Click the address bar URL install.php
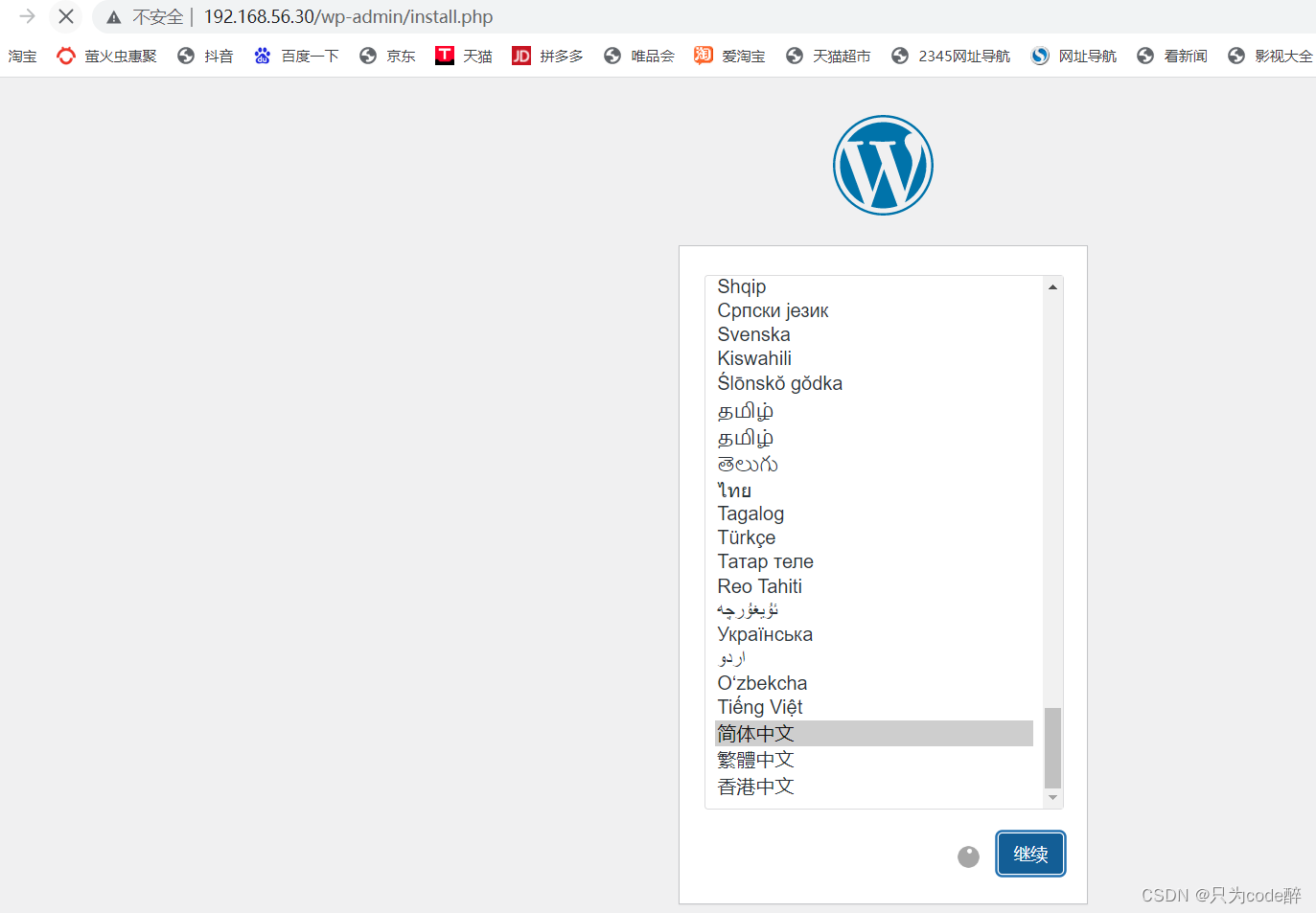 [x=348, y=17]
